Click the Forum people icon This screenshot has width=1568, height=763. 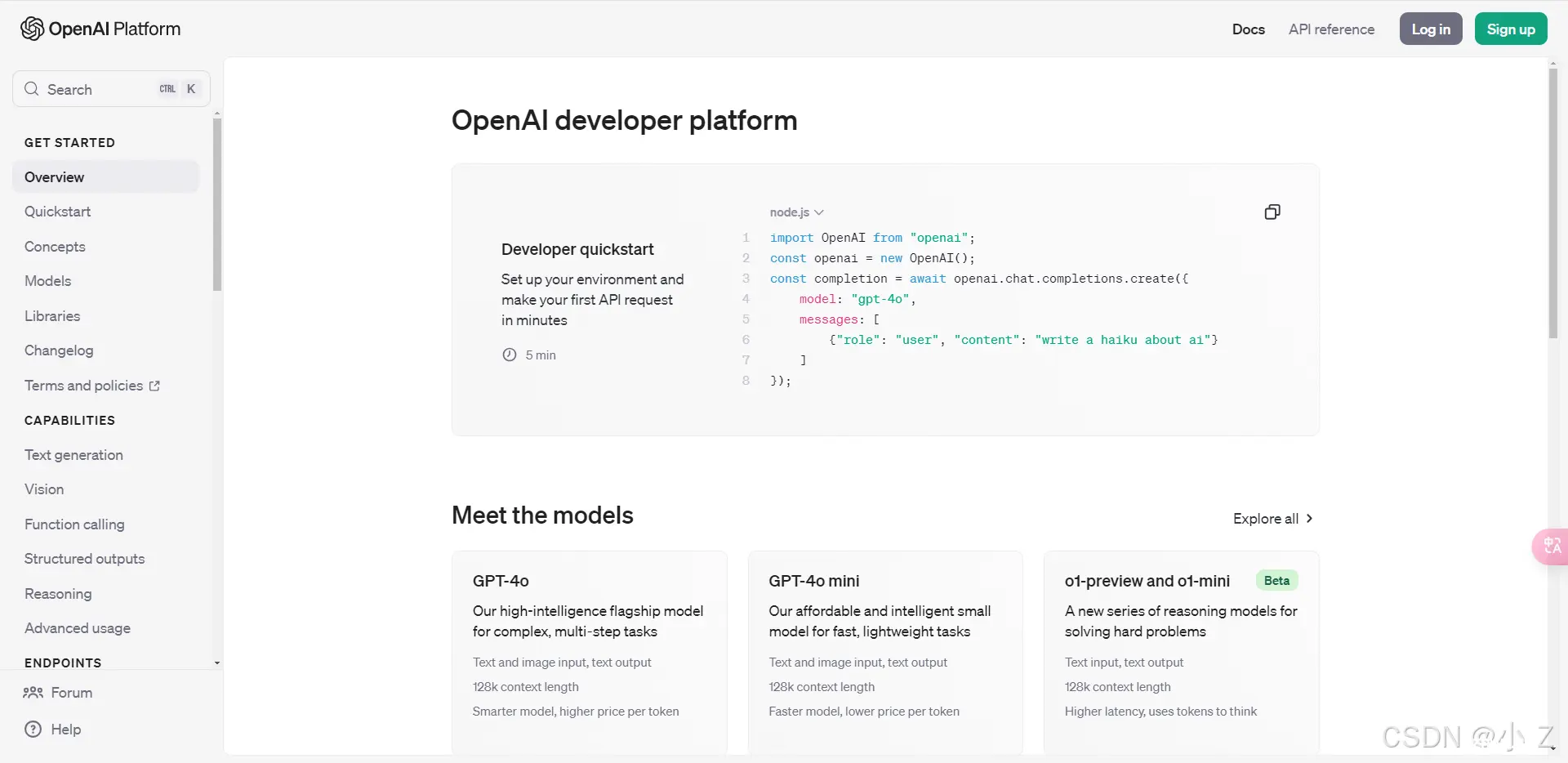point(33,693)
